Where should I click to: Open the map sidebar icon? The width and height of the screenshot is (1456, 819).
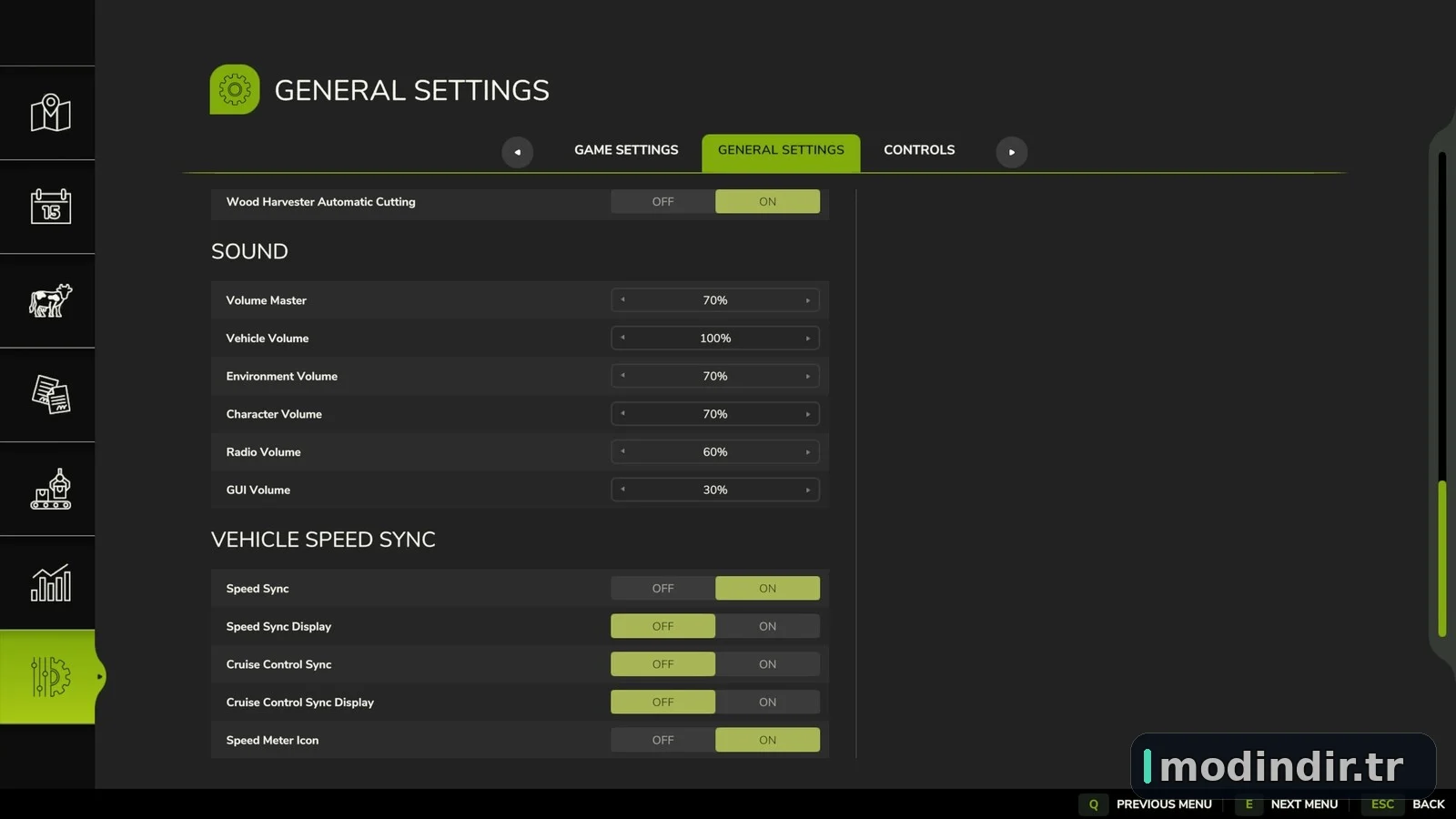coord(50,113)
